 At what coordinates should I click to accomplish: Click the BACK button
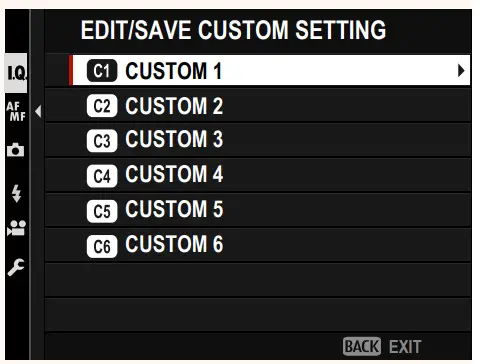click(x=362, y=346)
